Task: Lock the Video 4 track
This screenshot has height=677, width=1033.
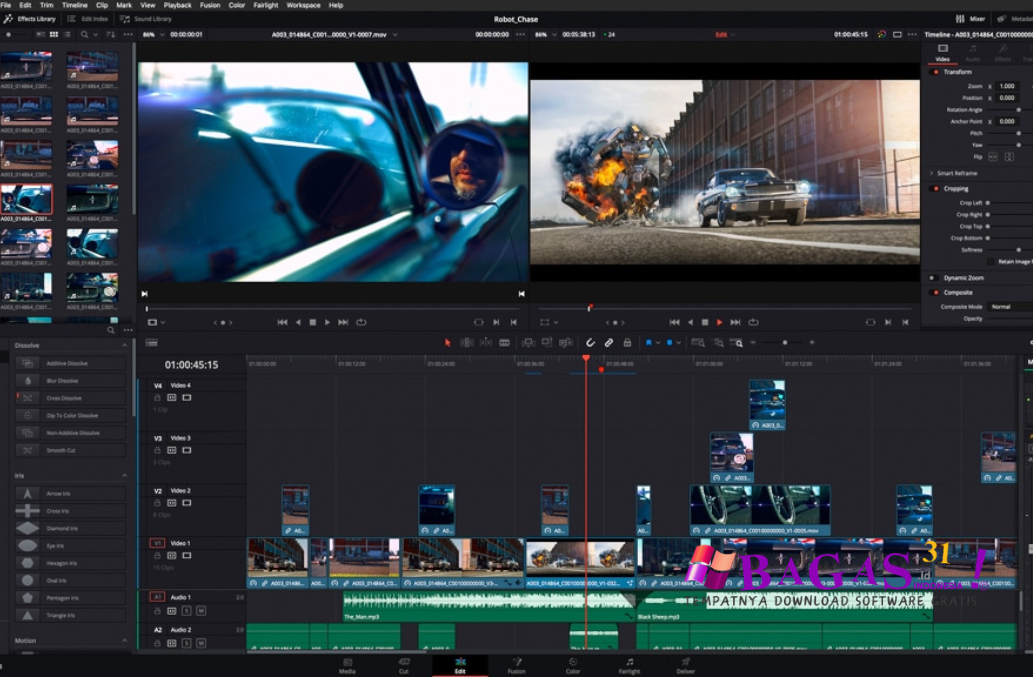Action: (157, 398)
